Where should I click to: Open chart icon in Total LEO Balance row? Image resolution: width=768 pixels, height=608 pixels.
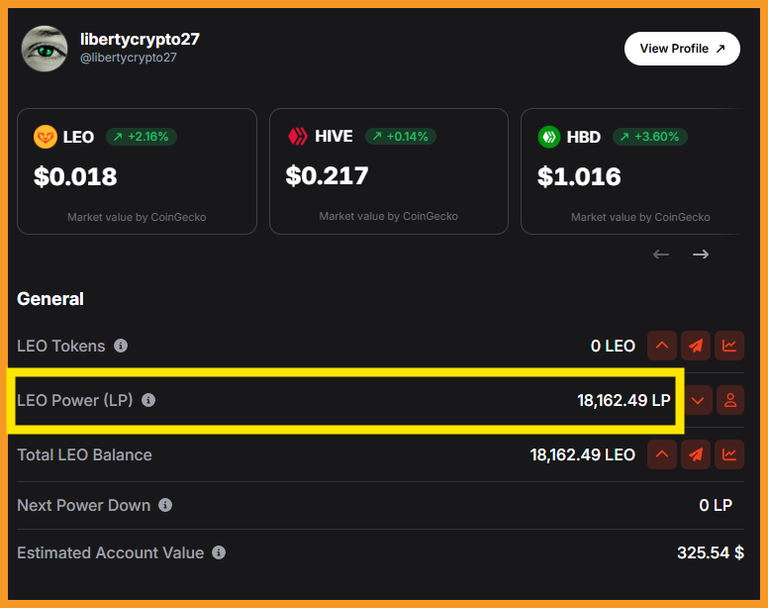click(729, 455)
